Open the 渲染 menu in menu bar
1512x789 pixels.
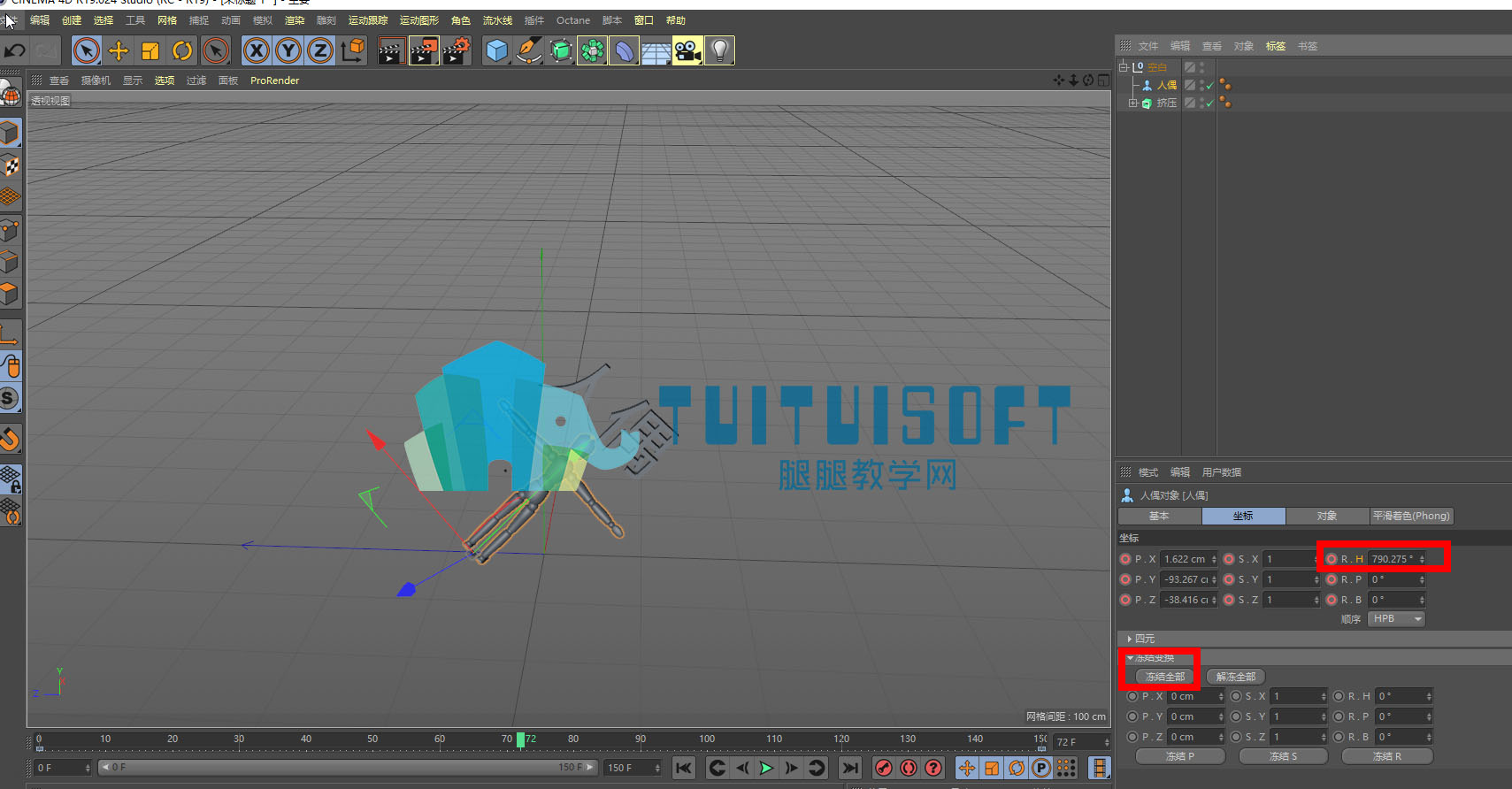[x=295, y=20]
